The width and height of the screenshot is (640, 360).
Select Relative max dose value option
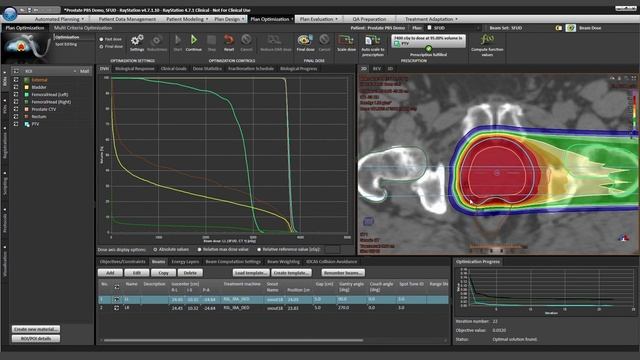click(x=200, y=249)
